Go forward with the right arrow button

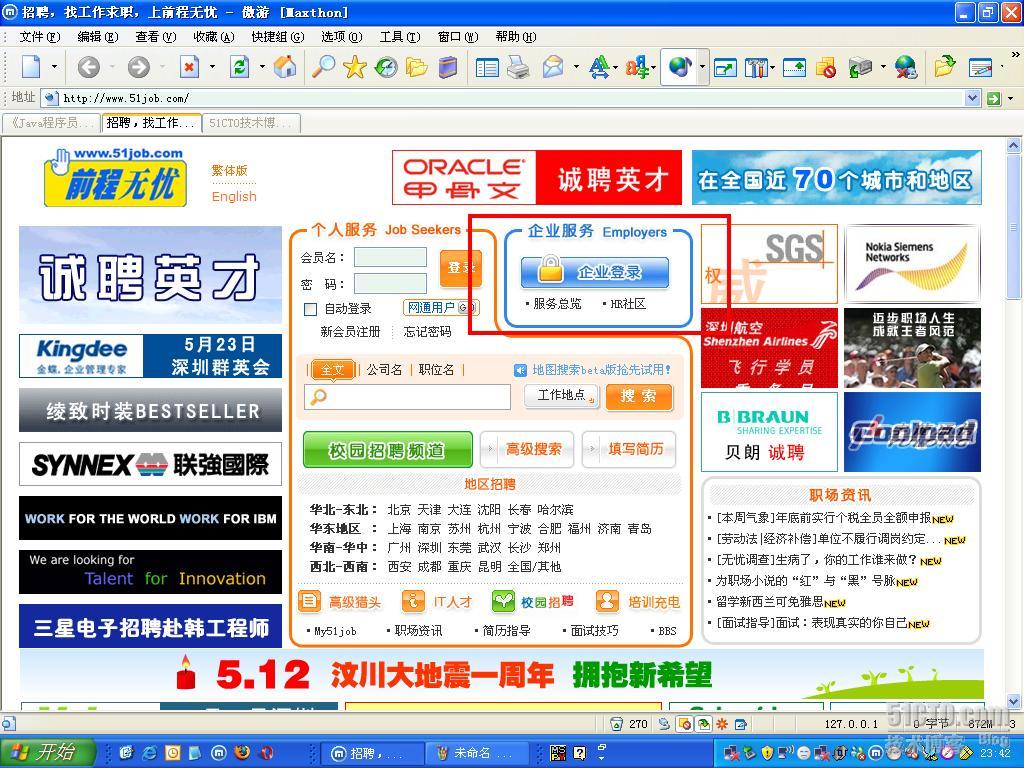(138, 67)
